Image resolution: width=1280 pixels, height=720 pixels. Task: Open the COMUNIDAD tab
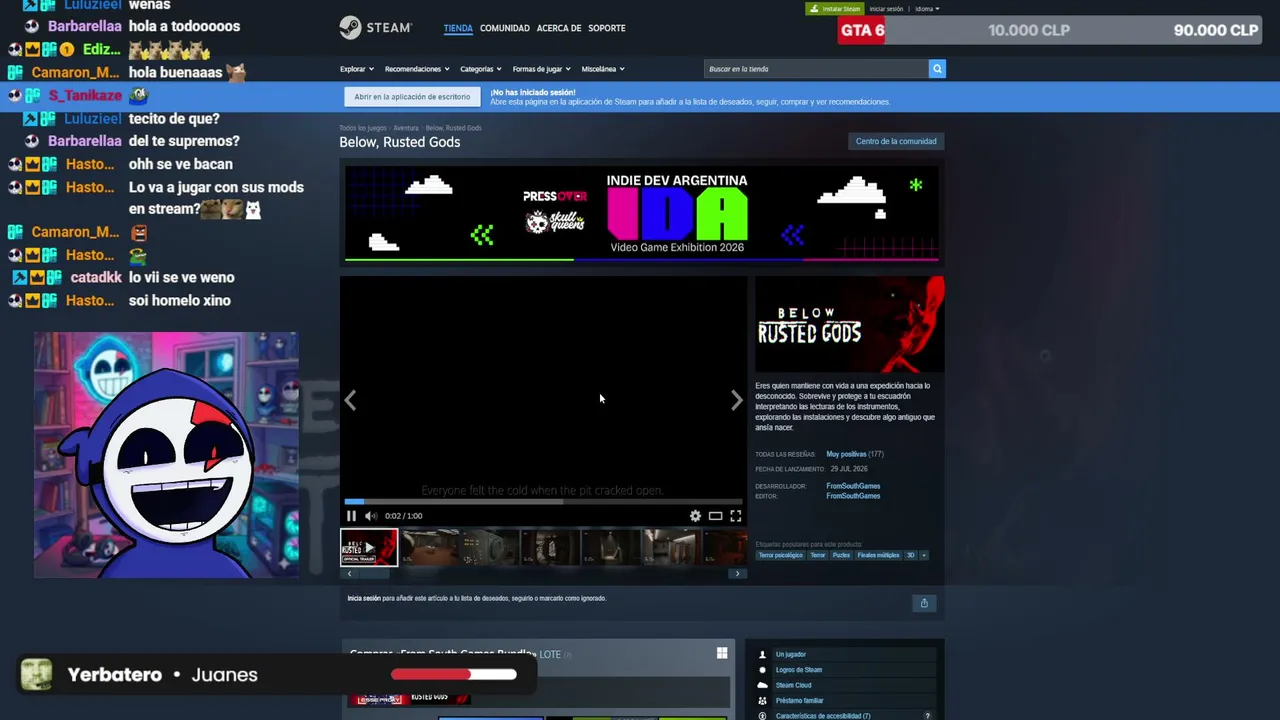(505, 28)
